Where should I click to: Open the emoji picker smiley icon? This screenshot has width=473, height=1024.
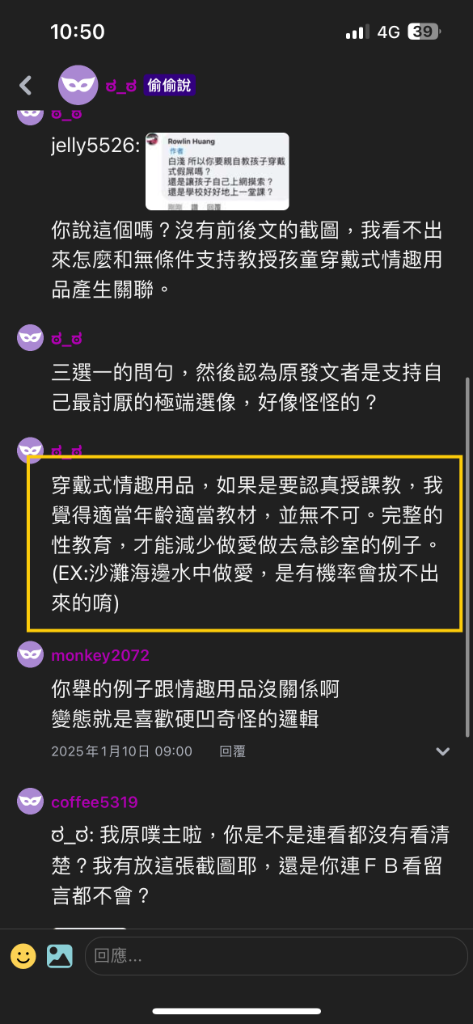coord(23,957)
